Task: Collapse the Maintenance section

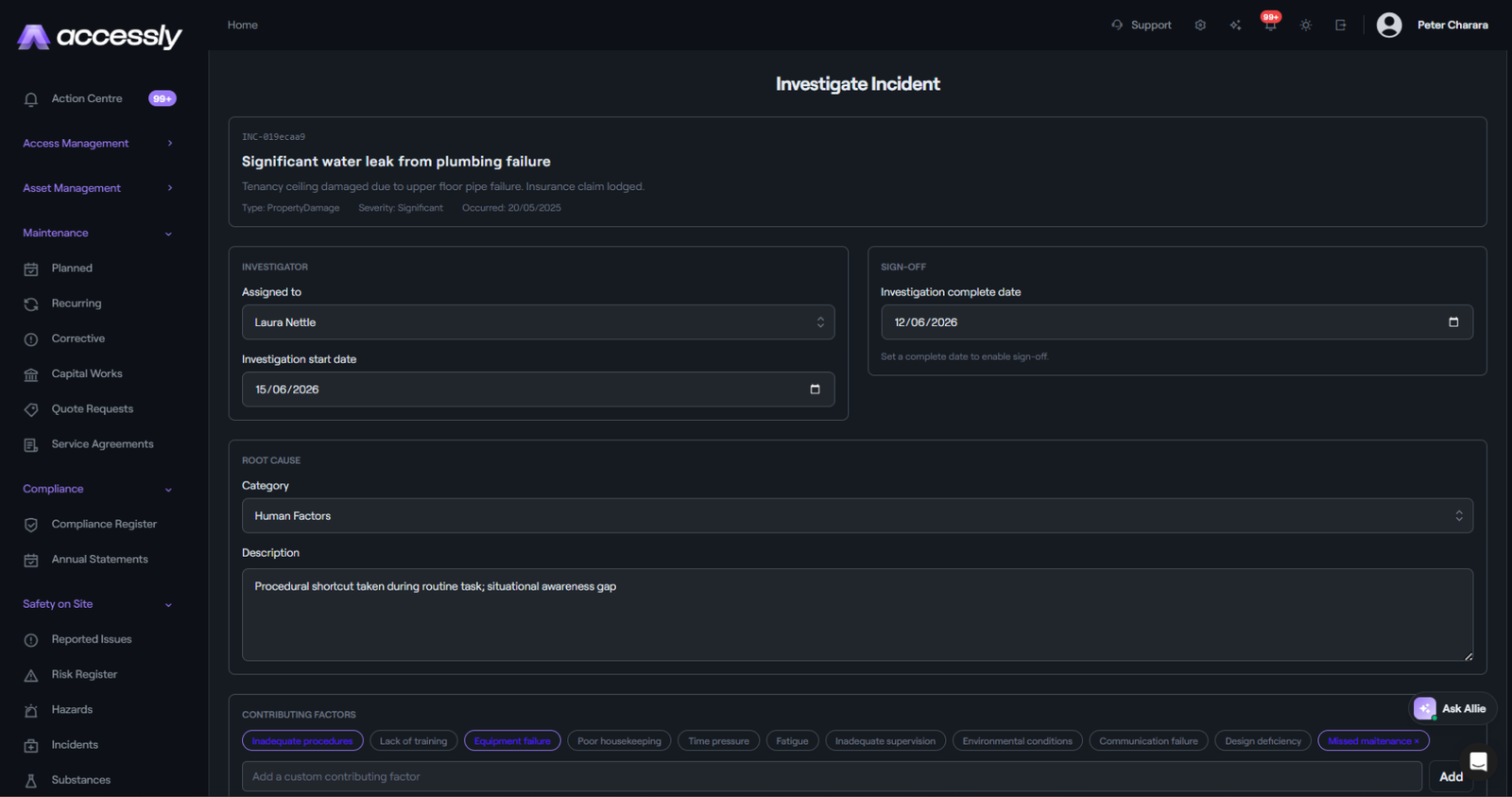Action: coord(99,233)
